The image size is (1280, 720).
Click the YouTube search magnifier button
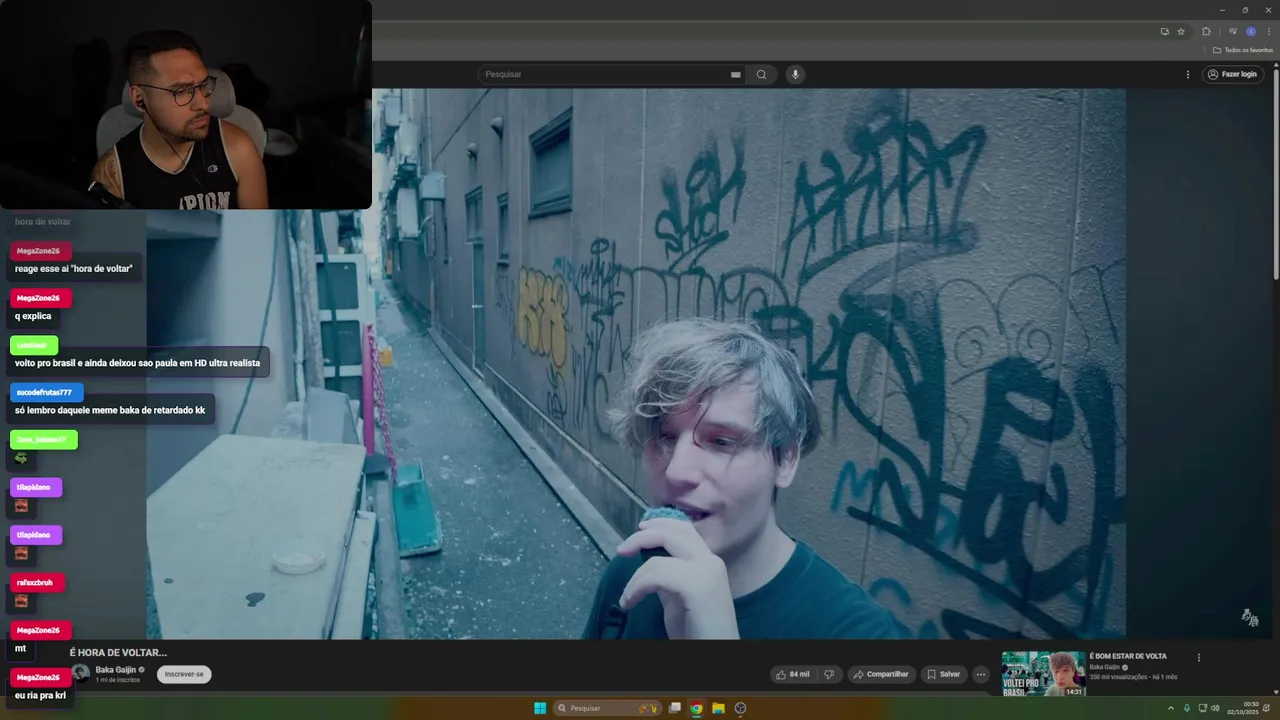(761, 74)
